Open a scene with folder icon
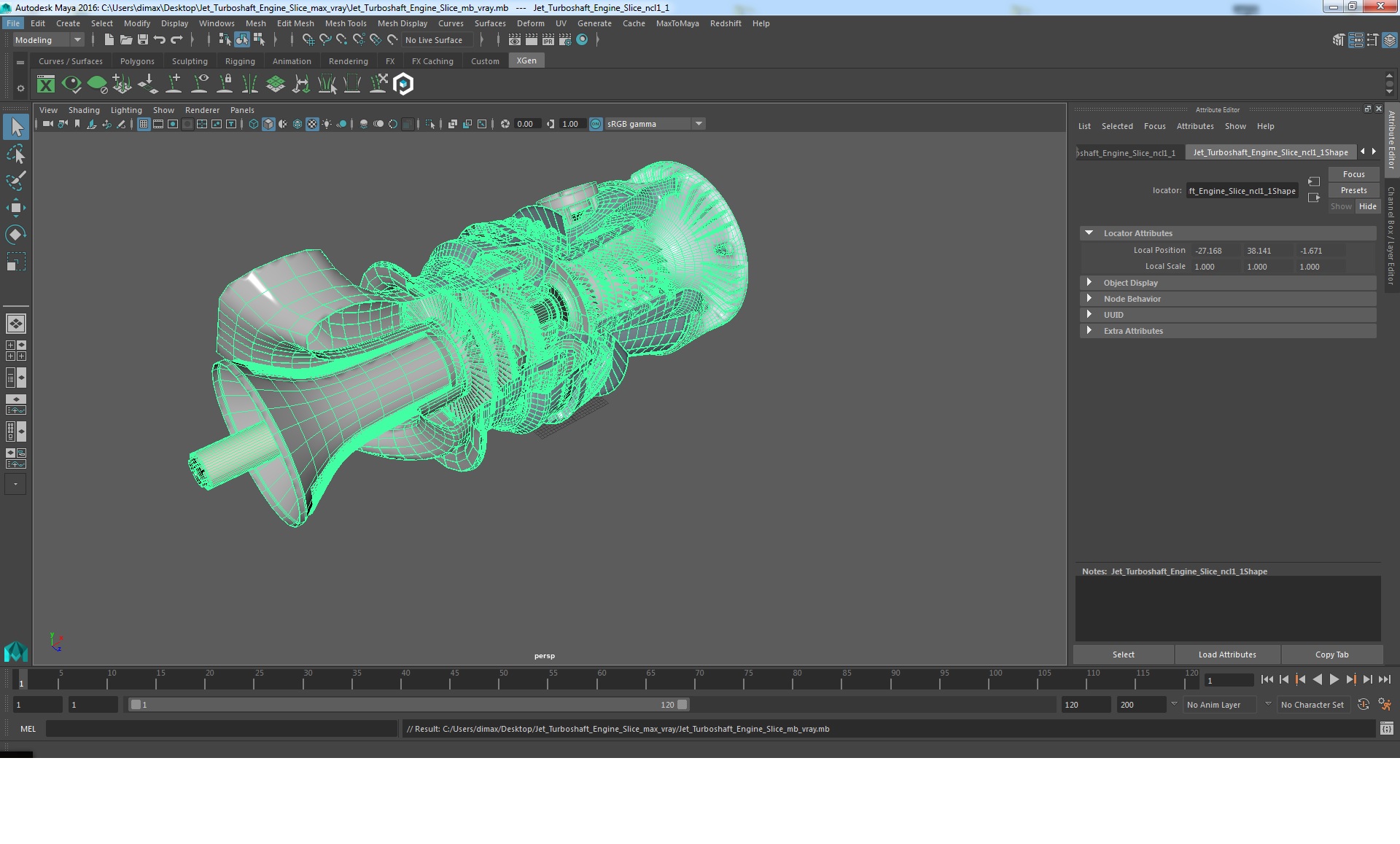 125,40
